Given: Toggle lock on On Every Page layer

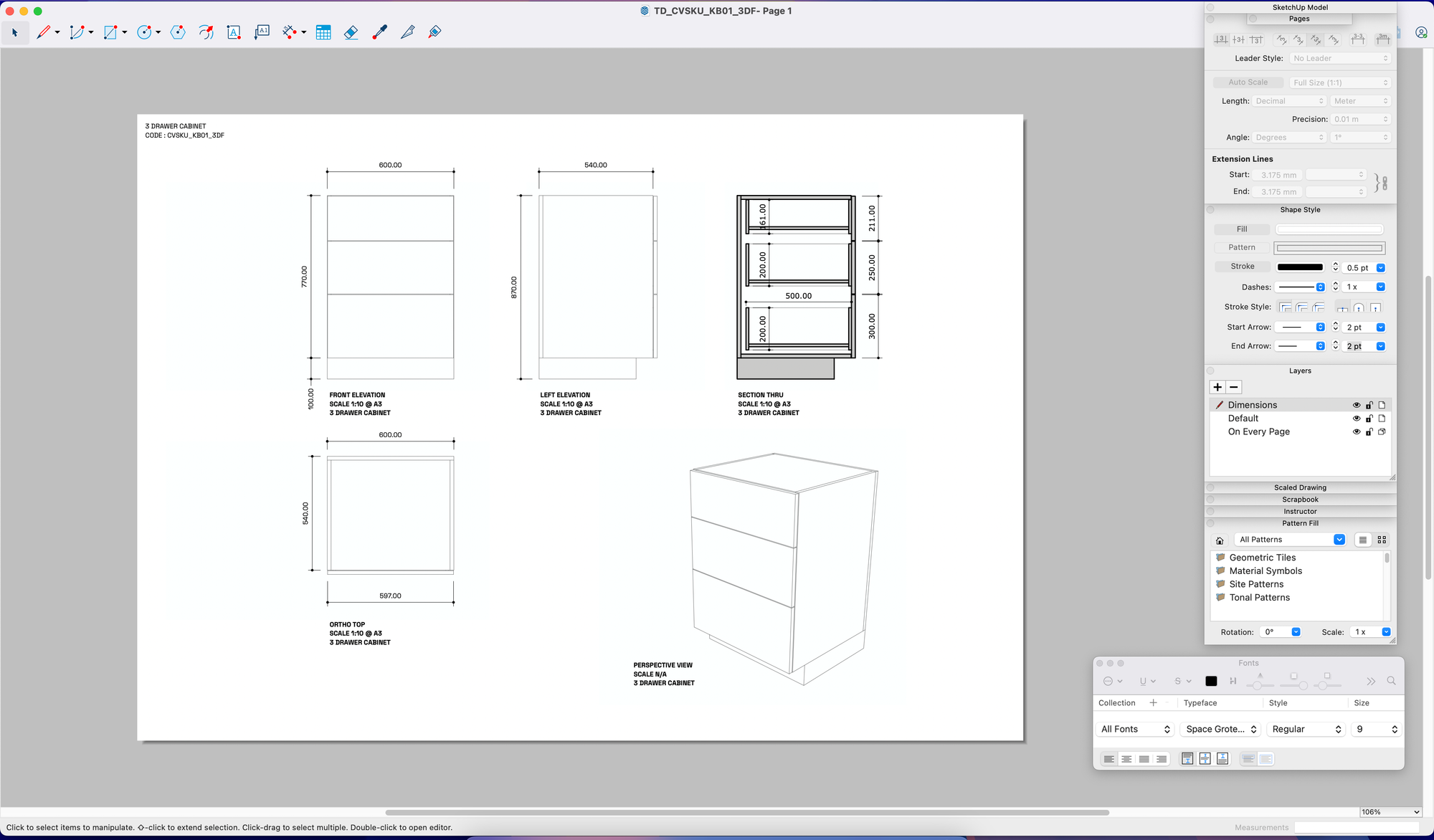Looking at the screenshot, I should click(1369, 432).
